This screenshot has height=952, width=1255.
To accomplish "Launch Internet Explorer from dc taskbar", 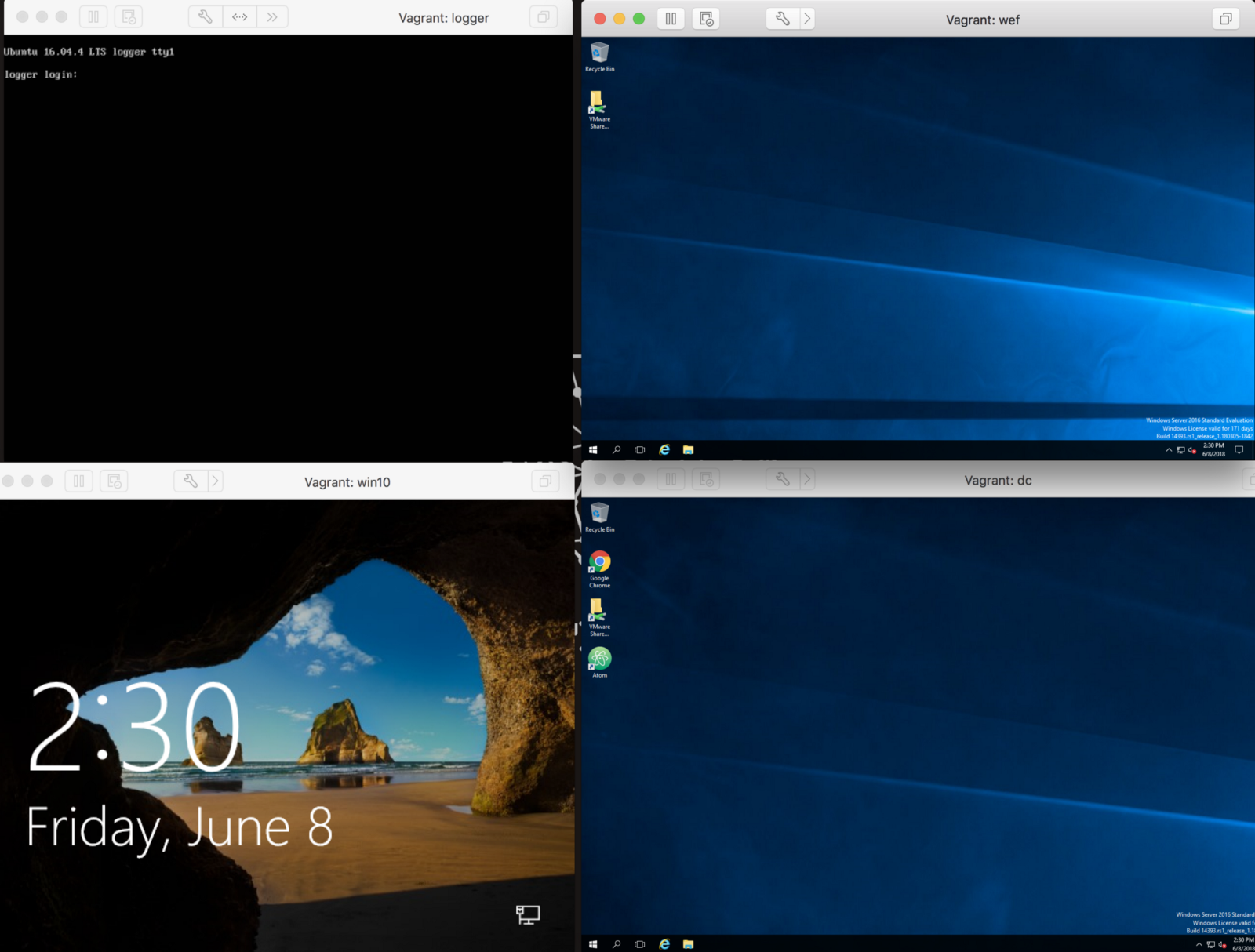I will [664, 944].
